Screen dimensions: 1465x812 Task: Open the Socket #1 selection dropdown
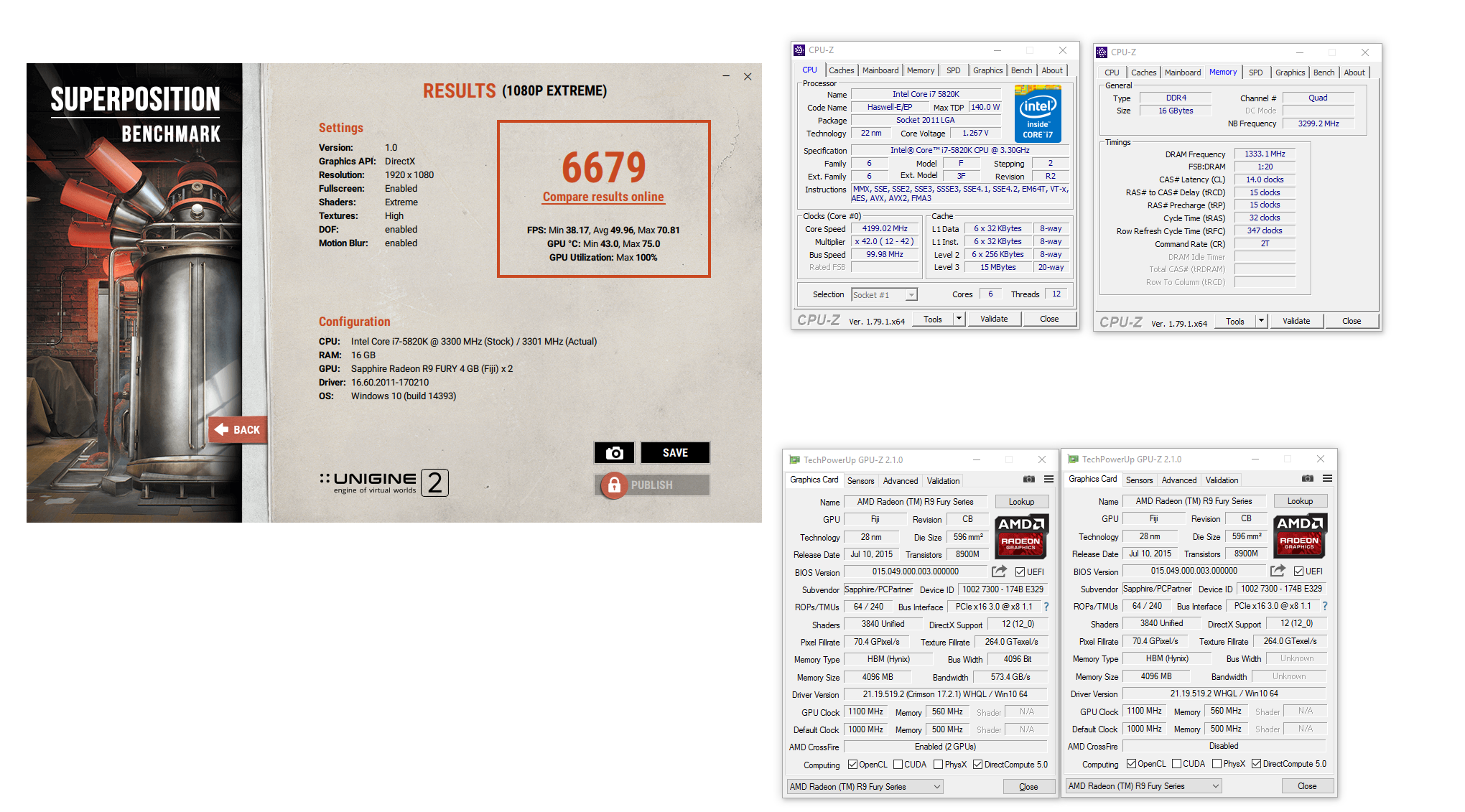[x=911, y=295]
